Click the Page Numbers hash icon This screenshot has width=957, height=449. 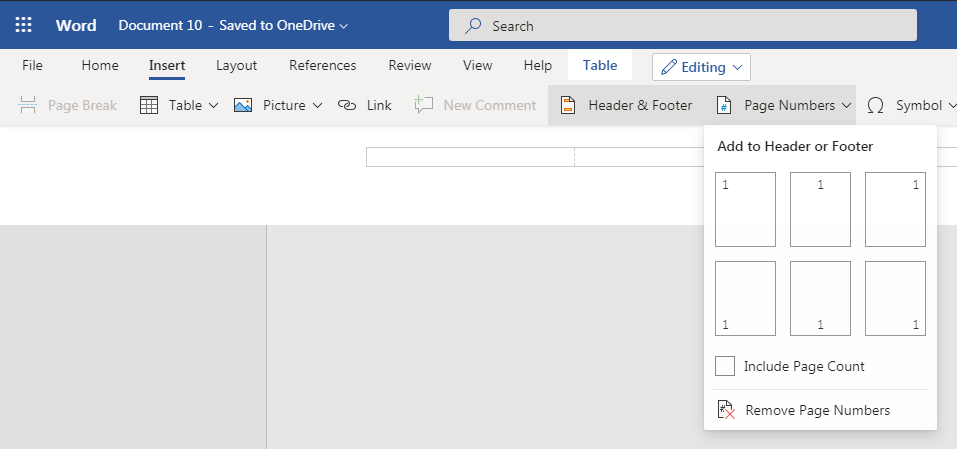(x=724, y=105)
